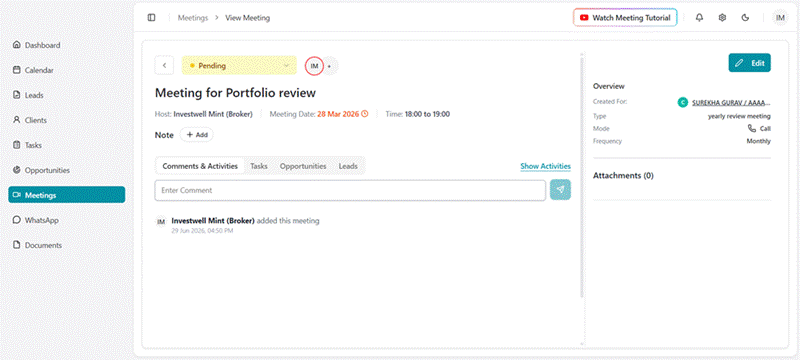Open Clients from sidebar

66,120
